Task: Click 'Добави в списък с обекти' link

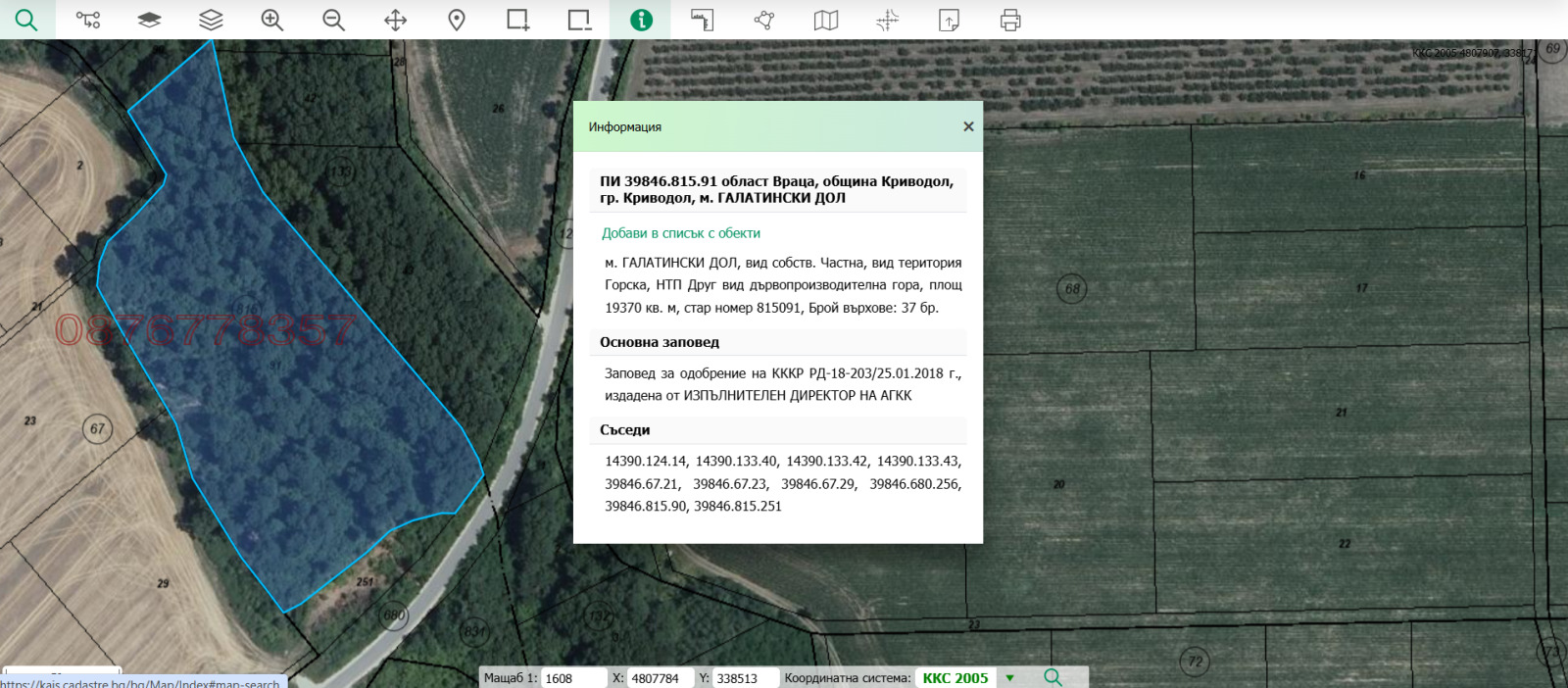Action: click(681, 233)
